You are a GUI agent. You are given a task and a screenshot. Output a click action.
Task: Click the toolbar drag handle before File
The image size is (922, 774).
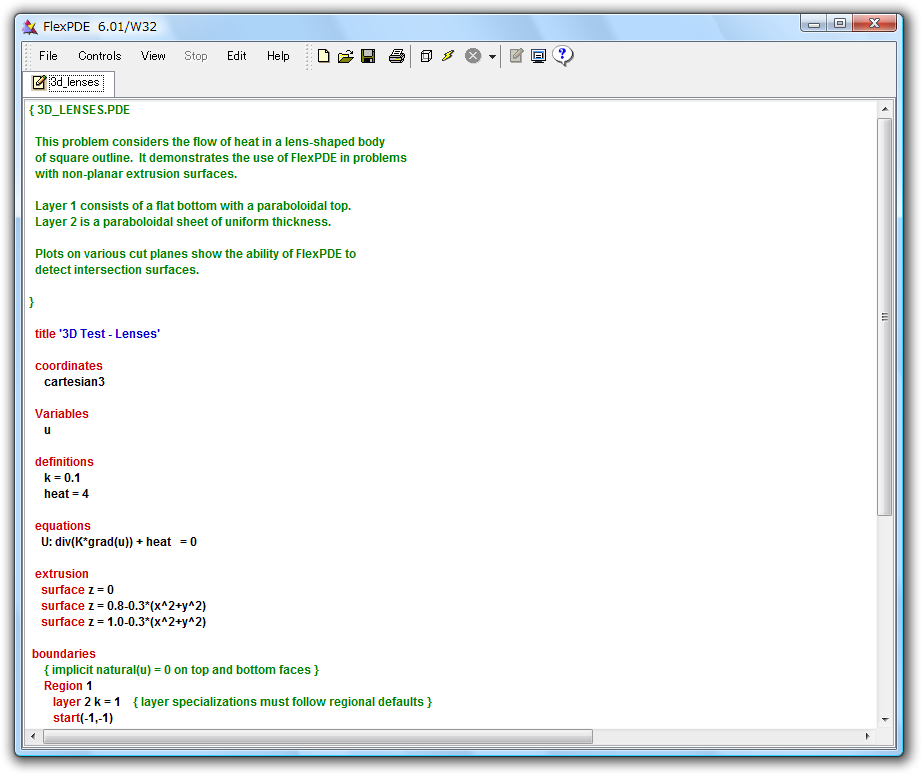[x=28, y=56]
